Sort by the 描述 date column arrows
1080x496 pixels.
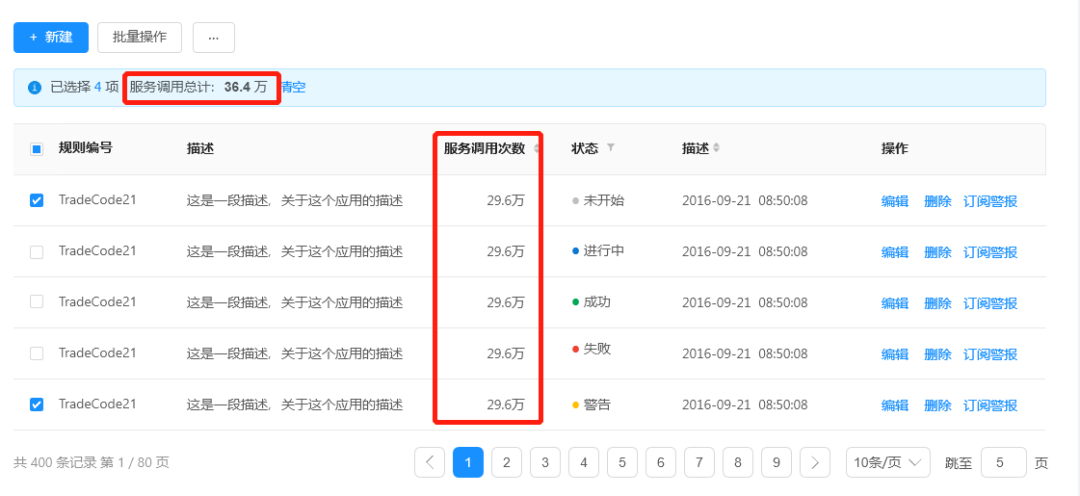click(x=716, y=148)
